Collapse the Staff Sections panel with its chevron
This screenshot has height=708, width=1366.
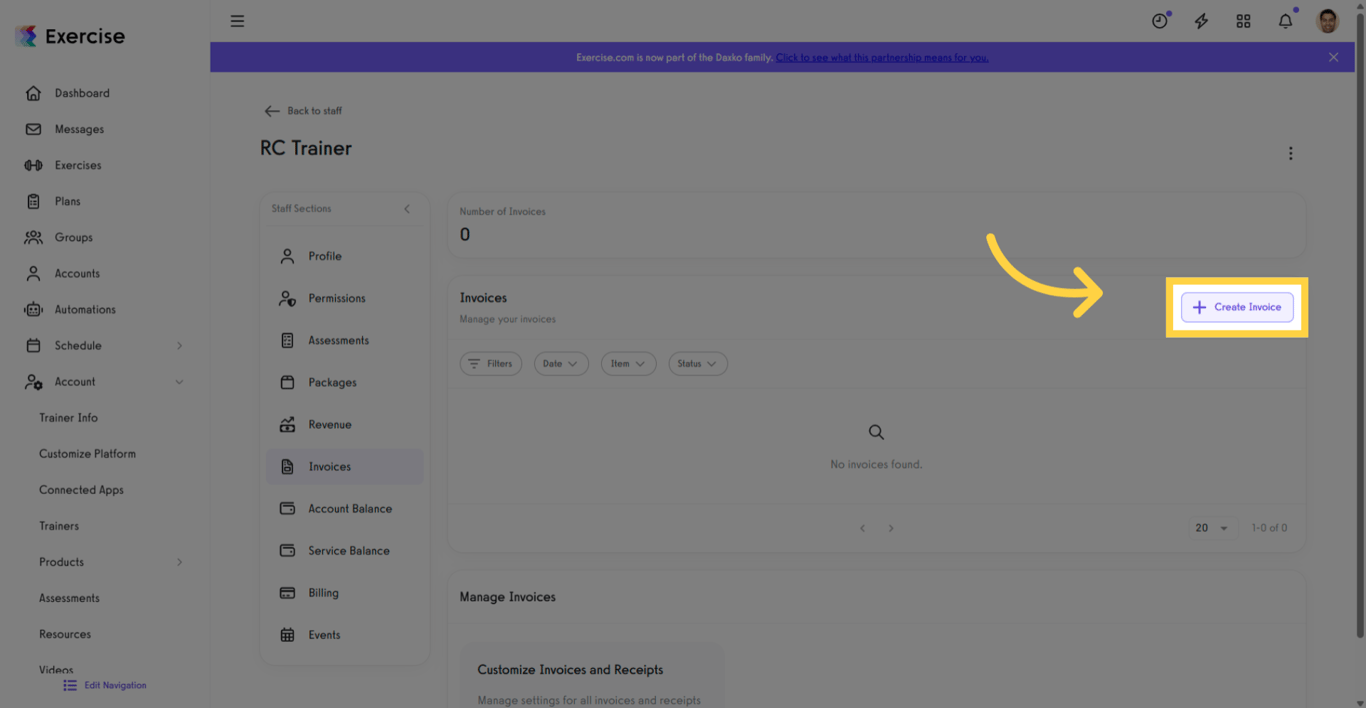click(407, 209)
